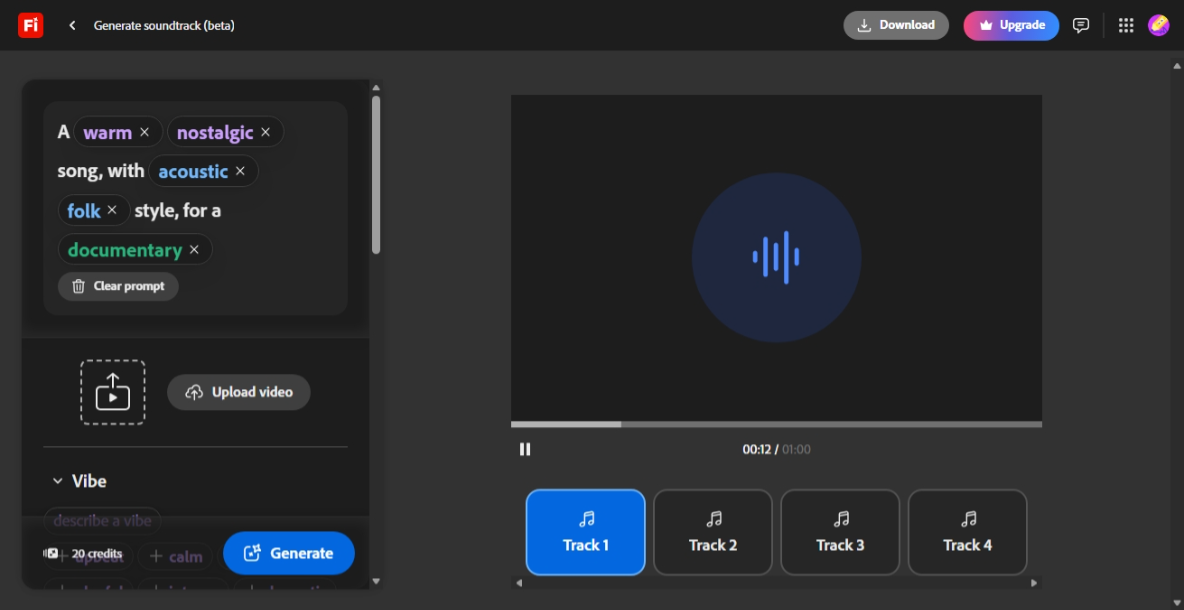This screenshot has width=1184, height=610.
Task: Switch to Track 4
Action: click(x=967, y=532)
